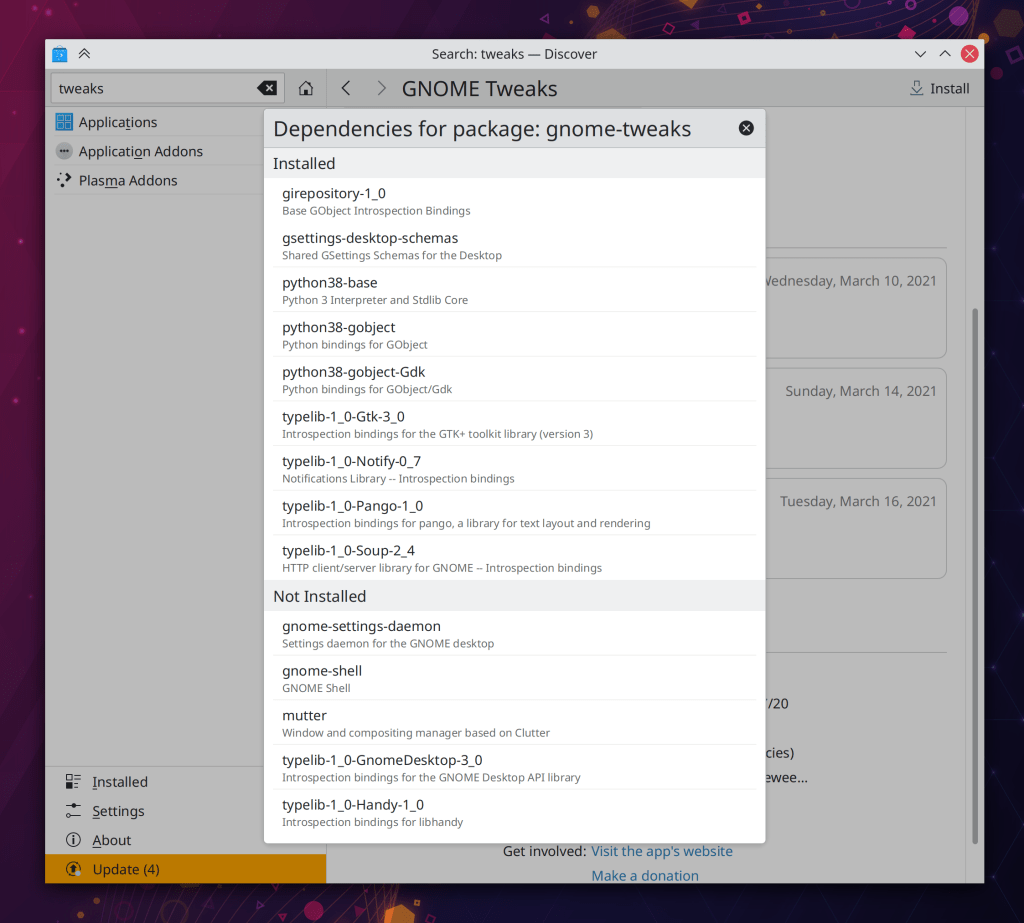Install GNOME Tweaks
Image resolution: width=1024 pixels, height=923 pixels.
(x=939, y=88)
